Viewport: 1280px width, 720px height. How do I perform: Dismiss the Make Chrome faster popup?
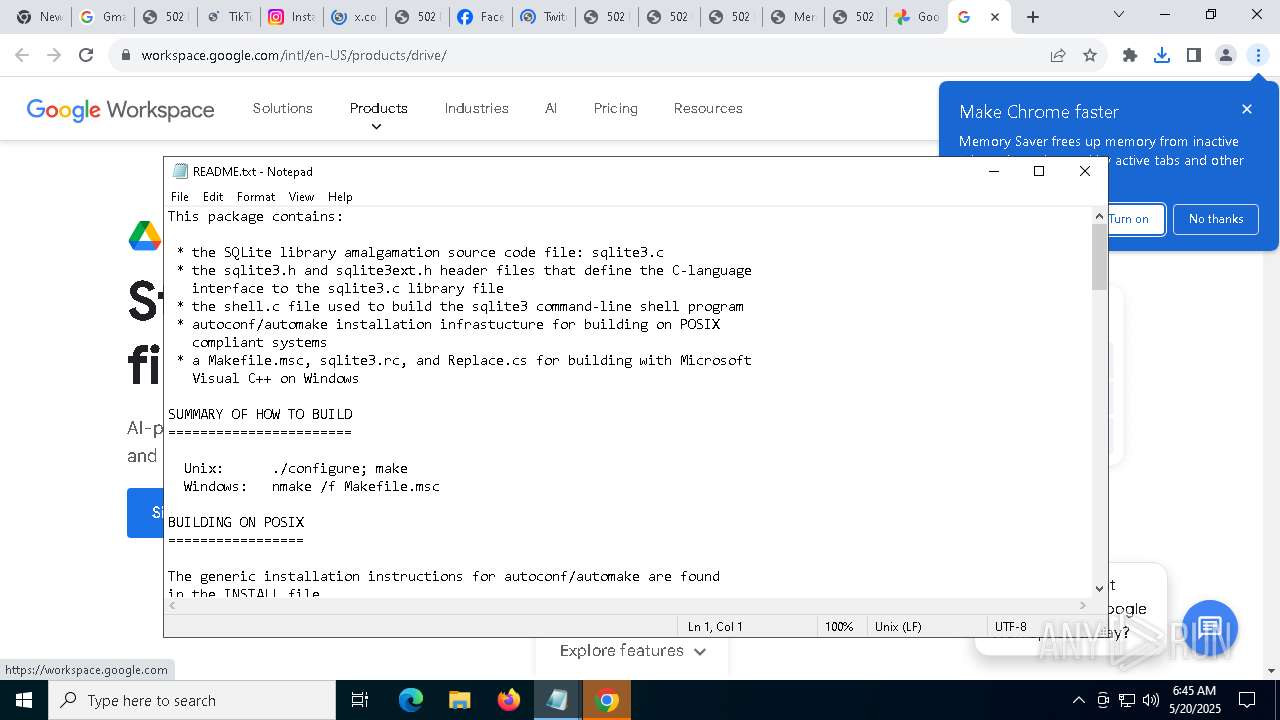[1246, 109]
